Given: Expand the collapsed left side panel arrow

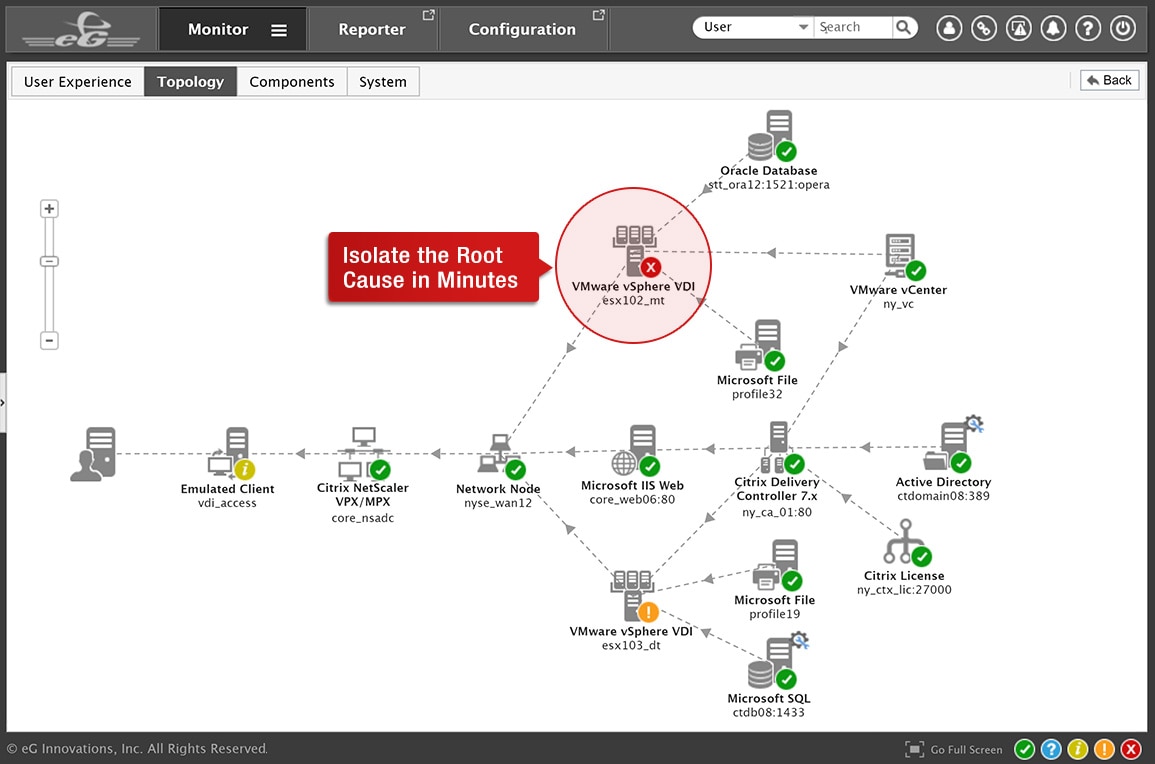Looking at the screenshot, I should click(3, 402).
